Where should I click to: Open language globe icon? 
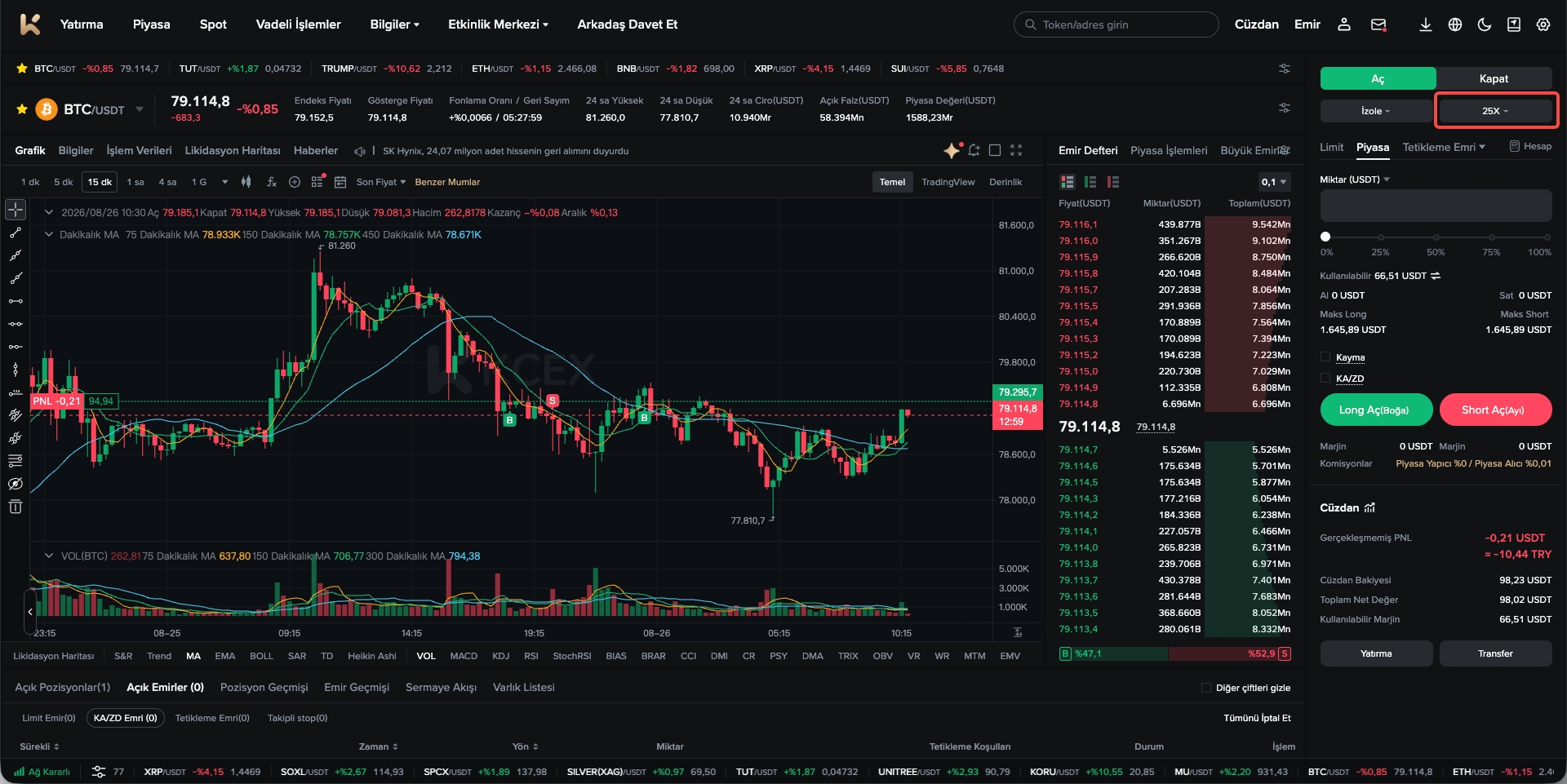[x=1454, y=24]
